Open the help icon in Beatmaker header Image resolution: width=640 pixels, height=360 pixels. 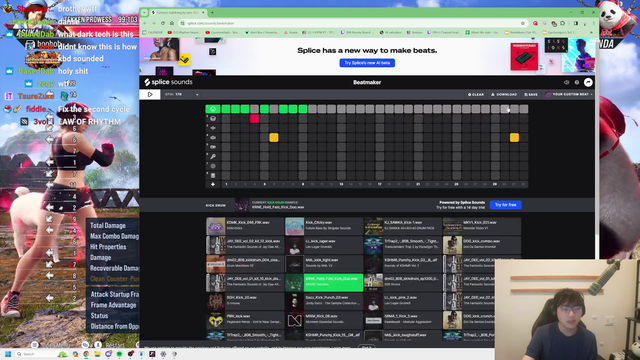pyautogui.click(x=577, y=82)
